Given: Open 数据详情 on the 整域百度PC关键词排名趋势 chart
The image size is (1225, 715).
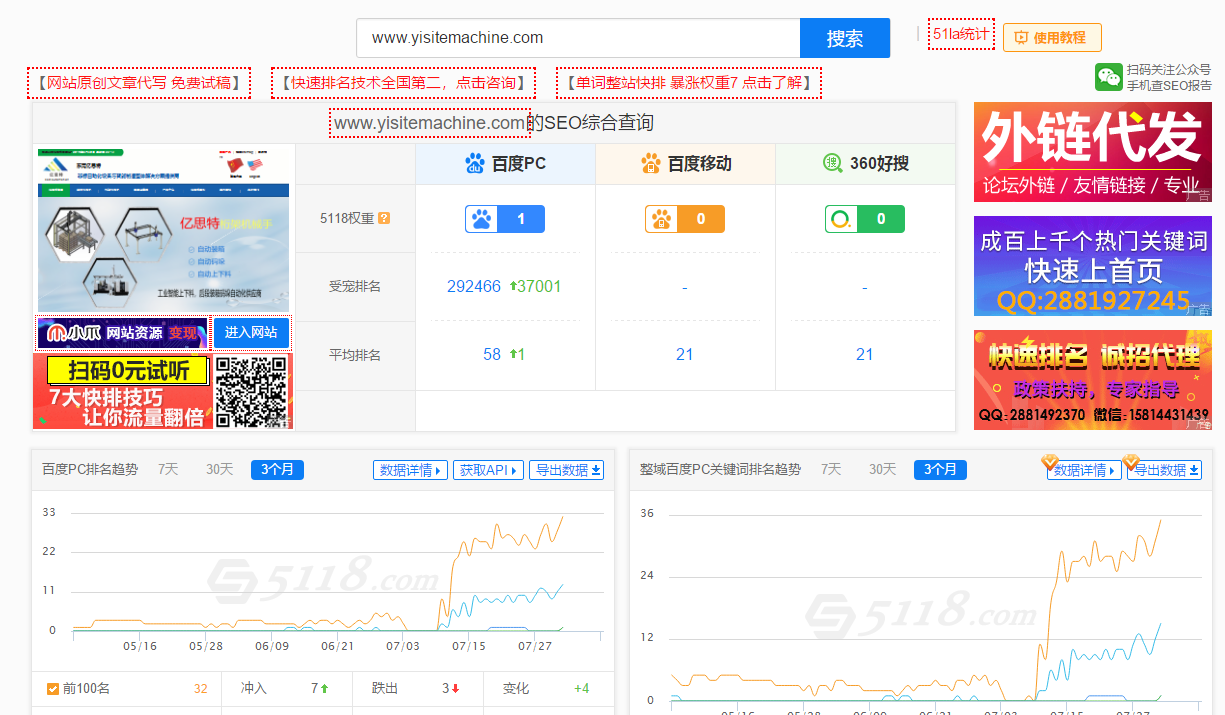Looking at the screenshot, I should 1084,470.
